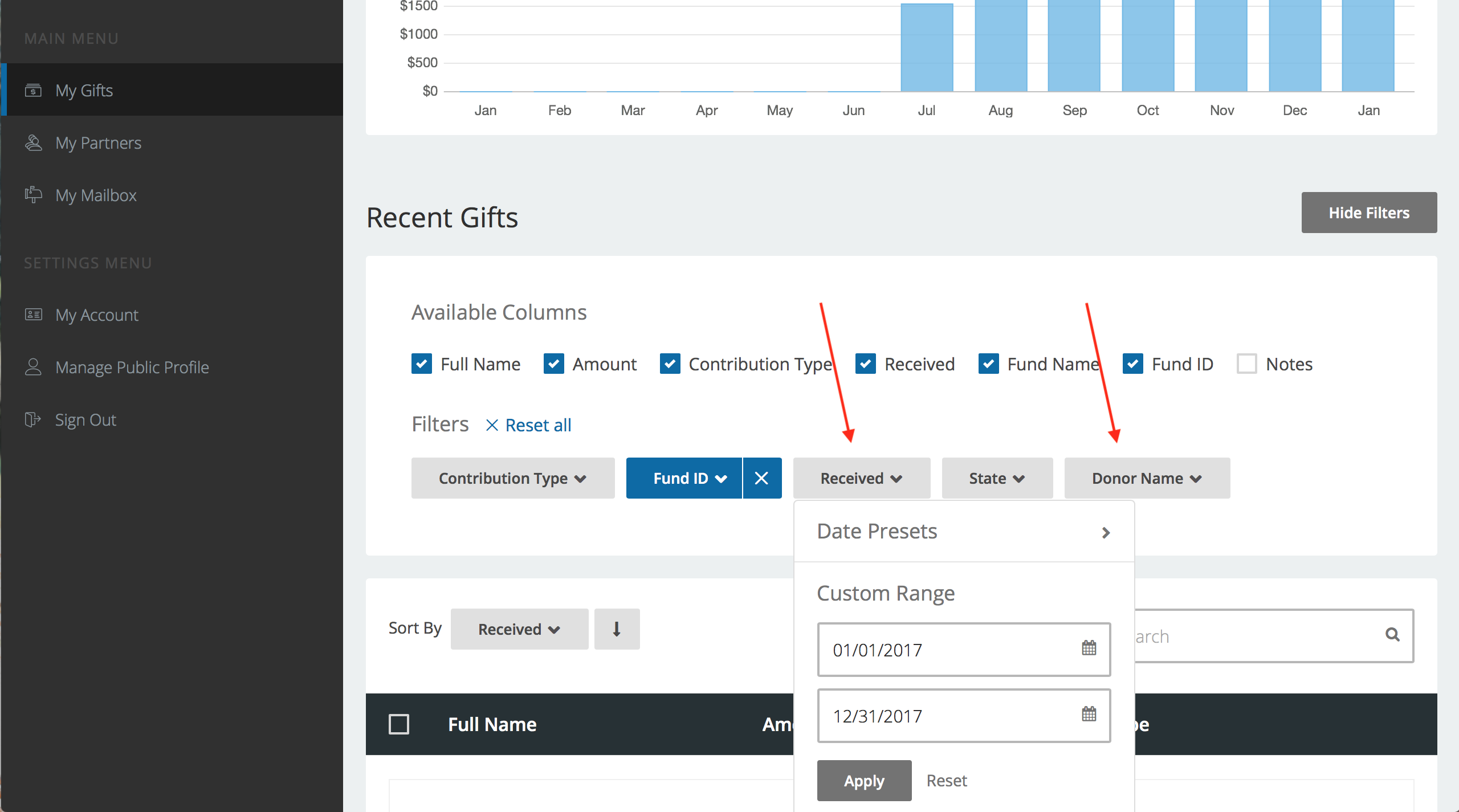Uncheck the Amount column checkbox
The height and width of the screenshot is (812, 1459).
(x=553, y=364)
